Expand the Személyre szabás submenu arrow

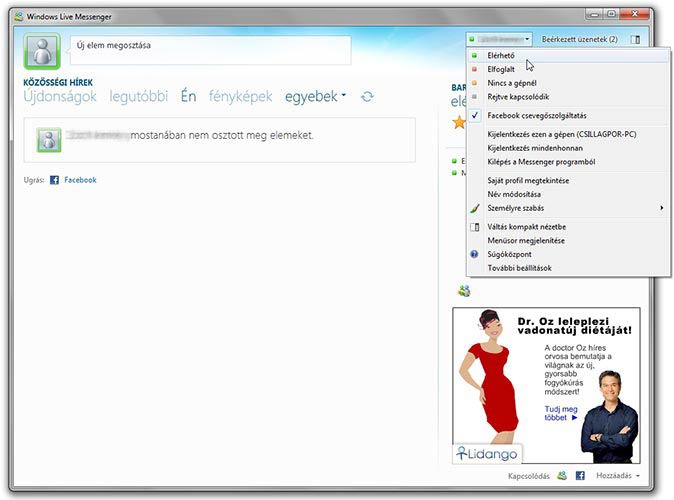coord(661,208)
